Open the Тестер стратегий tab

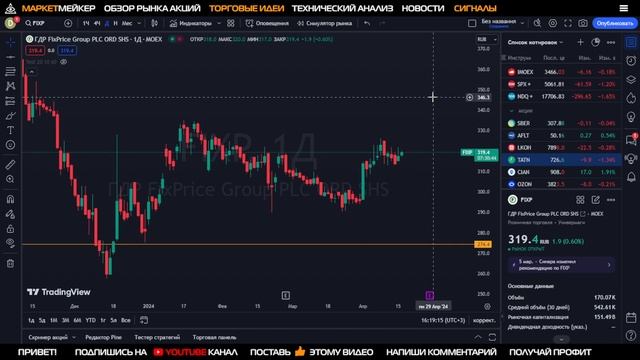pos(157,337)
